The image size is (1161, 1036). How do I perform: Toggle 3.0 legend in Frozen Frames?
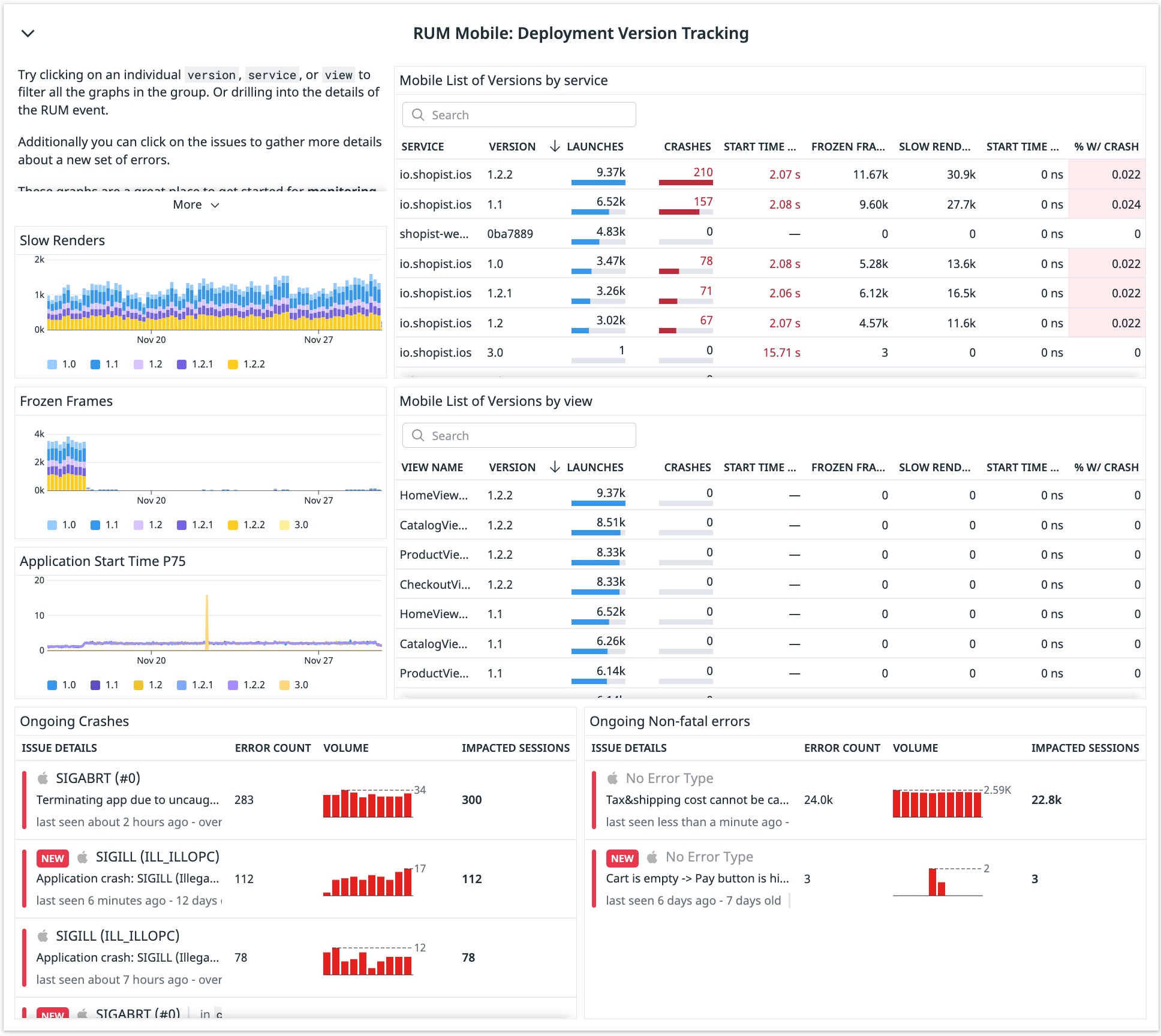coord(294,525)
